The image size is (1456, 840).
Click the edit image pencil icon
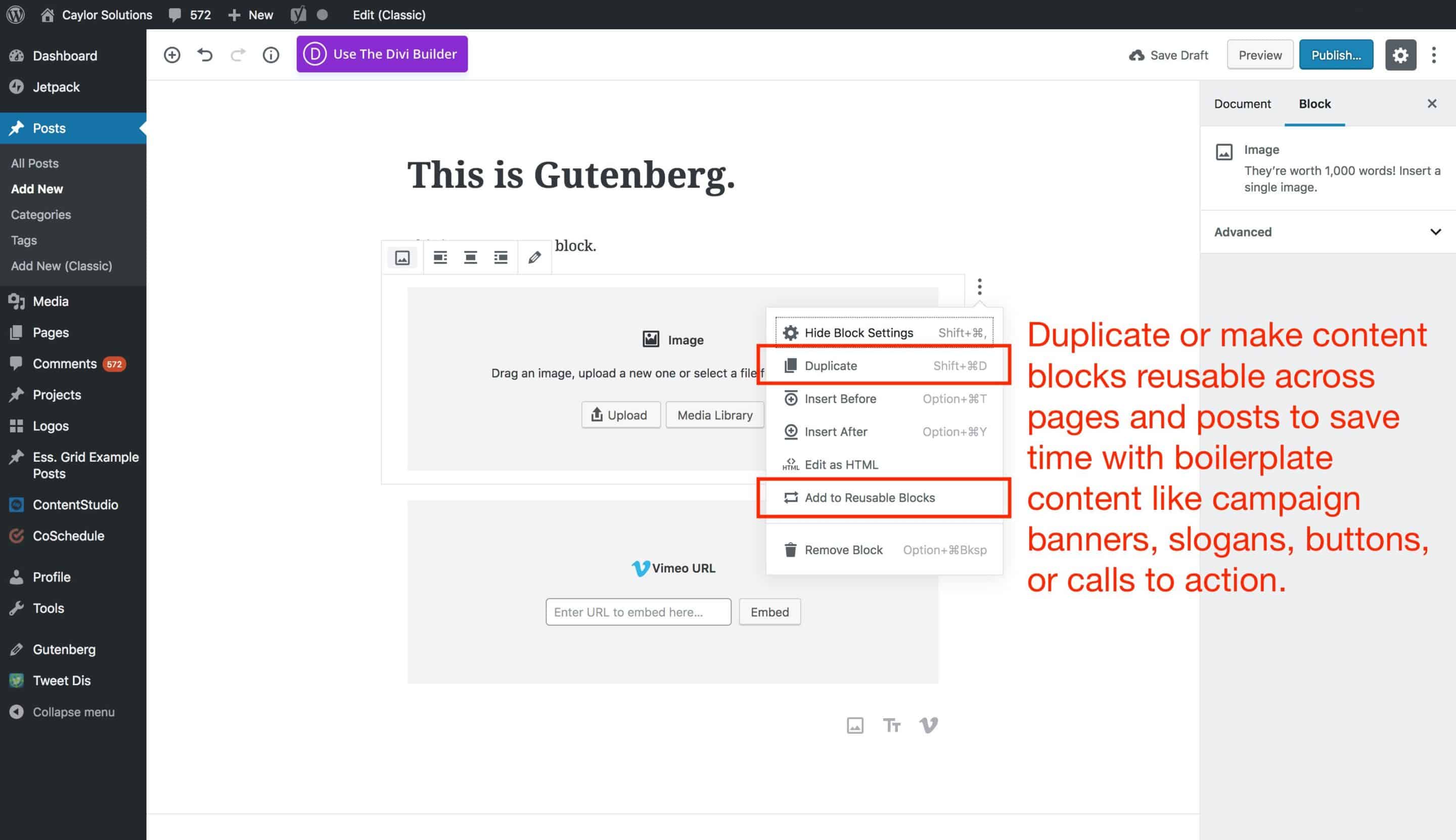534,257
